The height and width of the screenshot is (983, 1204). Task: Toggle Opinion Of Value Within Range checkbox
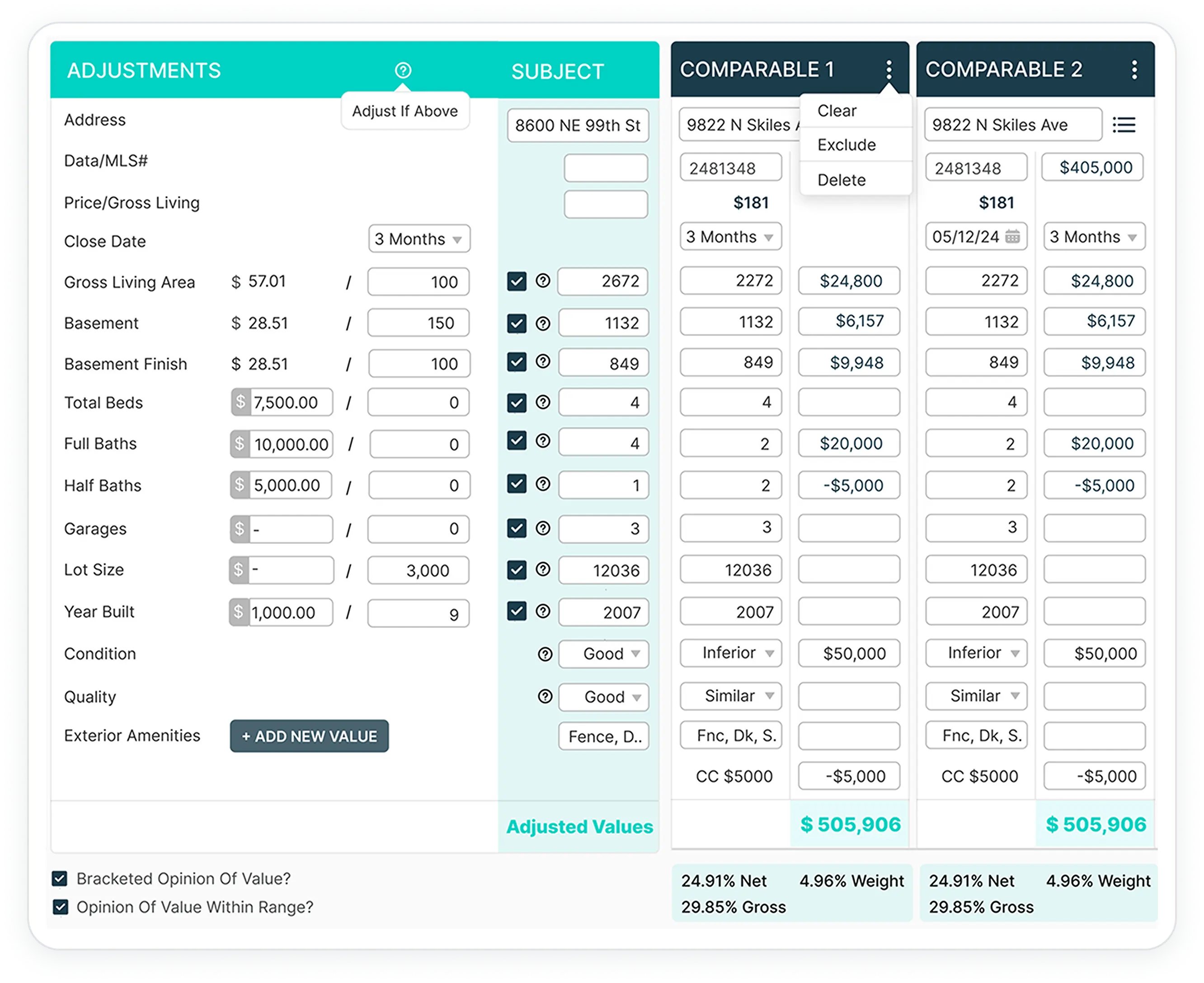(x=60, y=907)
